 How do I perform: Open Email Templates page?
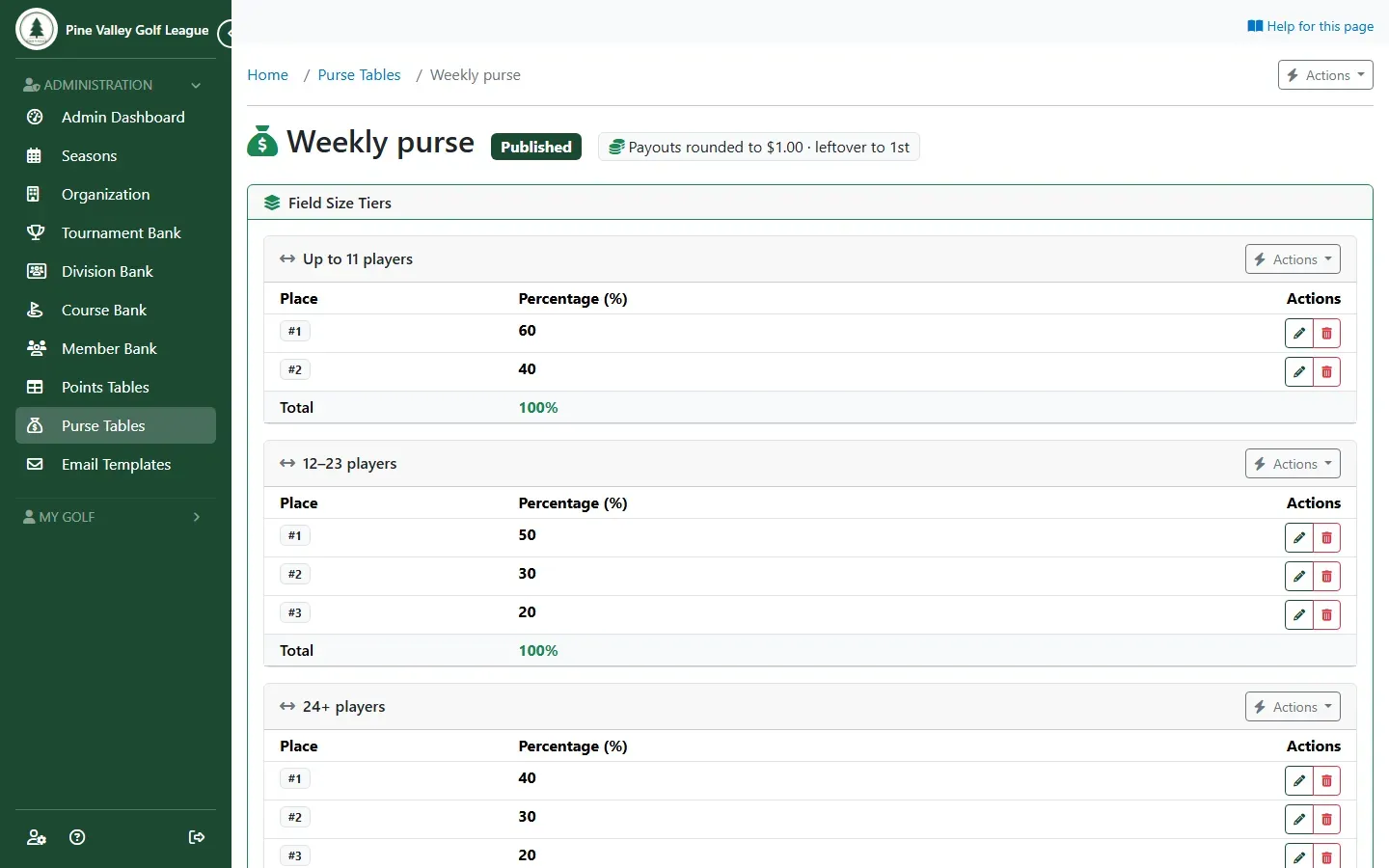116,464
